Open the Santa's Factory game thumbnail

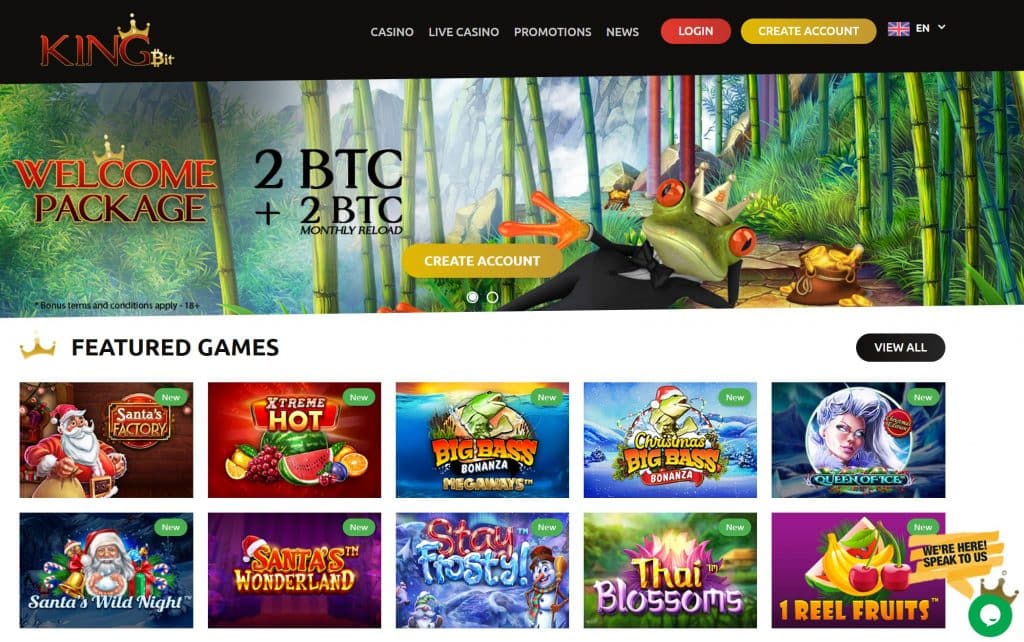(x=106, y=440)
